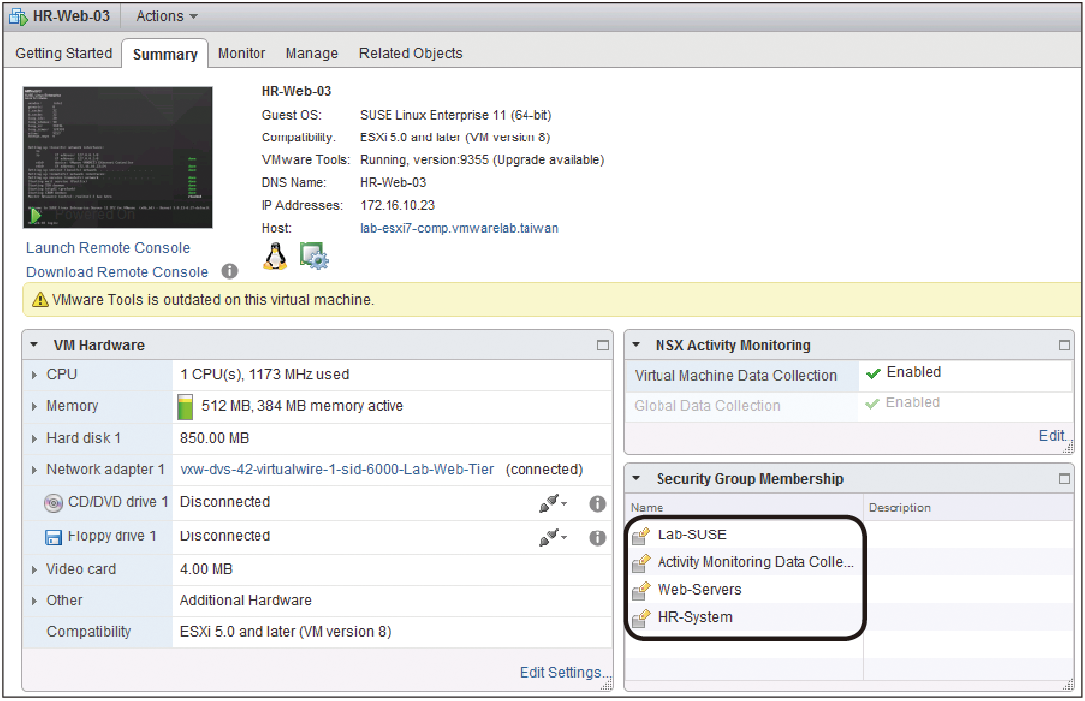Click info icon next to Download Remote Console
Viewport: 1085px width, 701px height.
(229, 272)
